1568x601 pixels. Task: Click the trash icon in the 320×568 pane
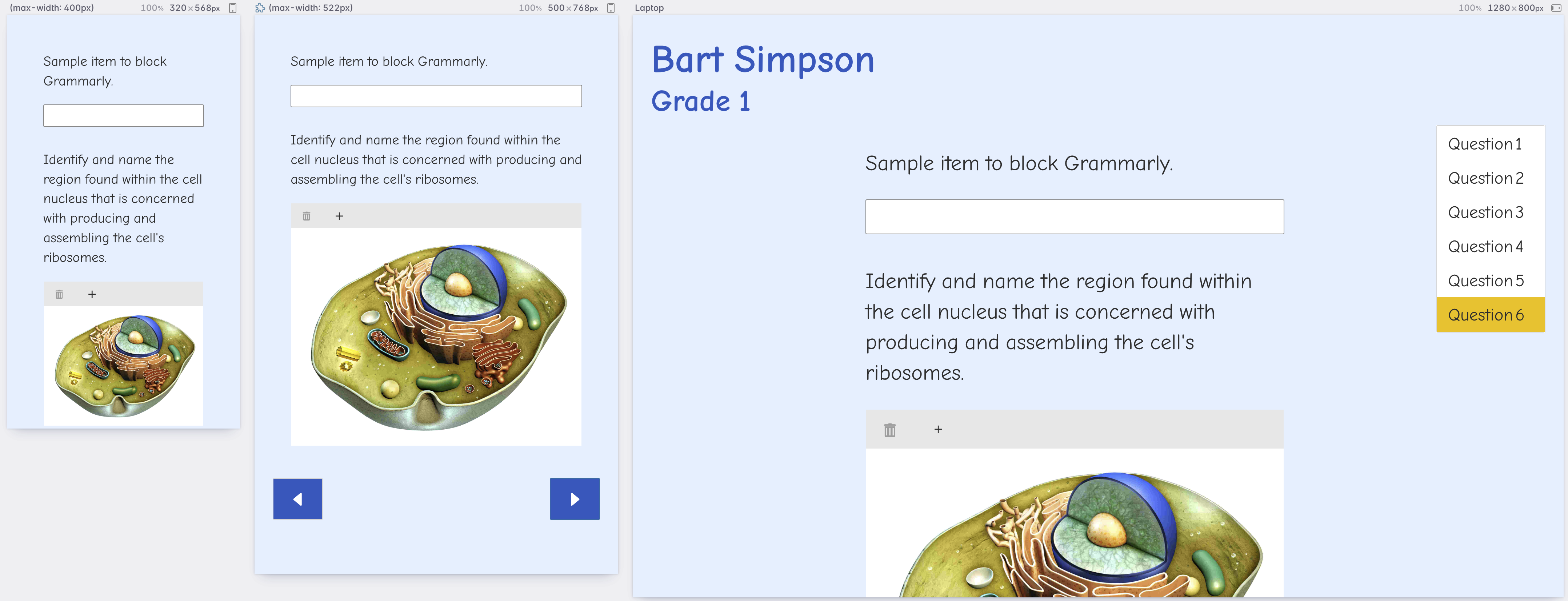click(59, 295)
